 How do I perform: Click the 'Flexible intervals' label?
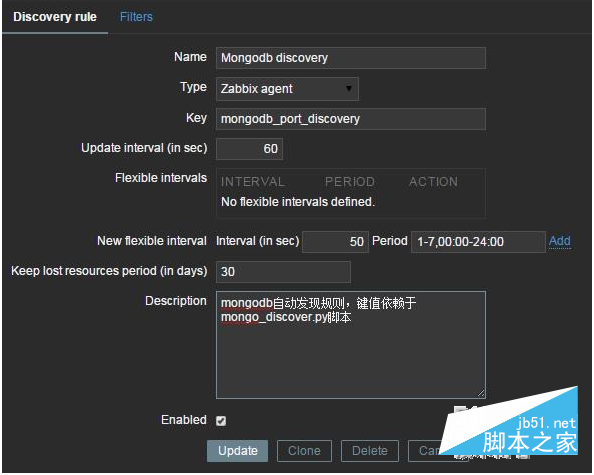click(161, 178)
